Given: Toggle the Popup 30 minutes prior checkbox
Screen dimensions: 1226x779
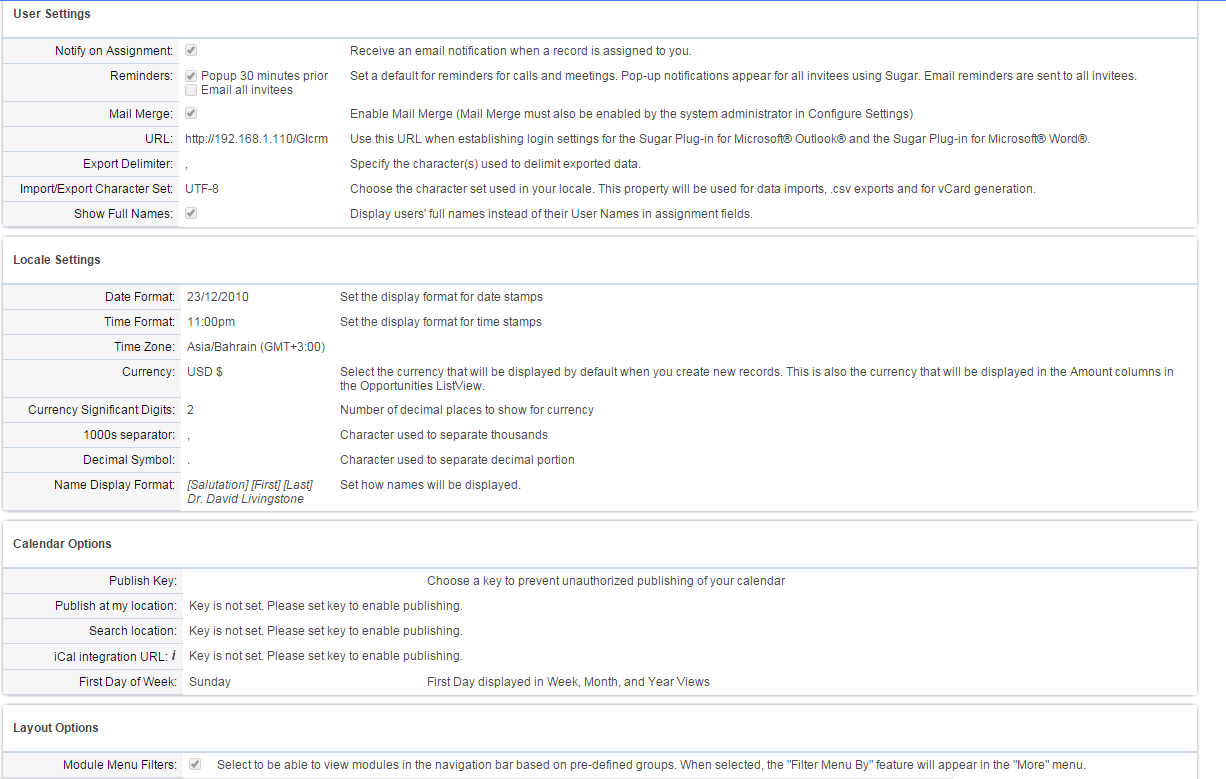Looking at the screenshot, I should coord(191,76).
